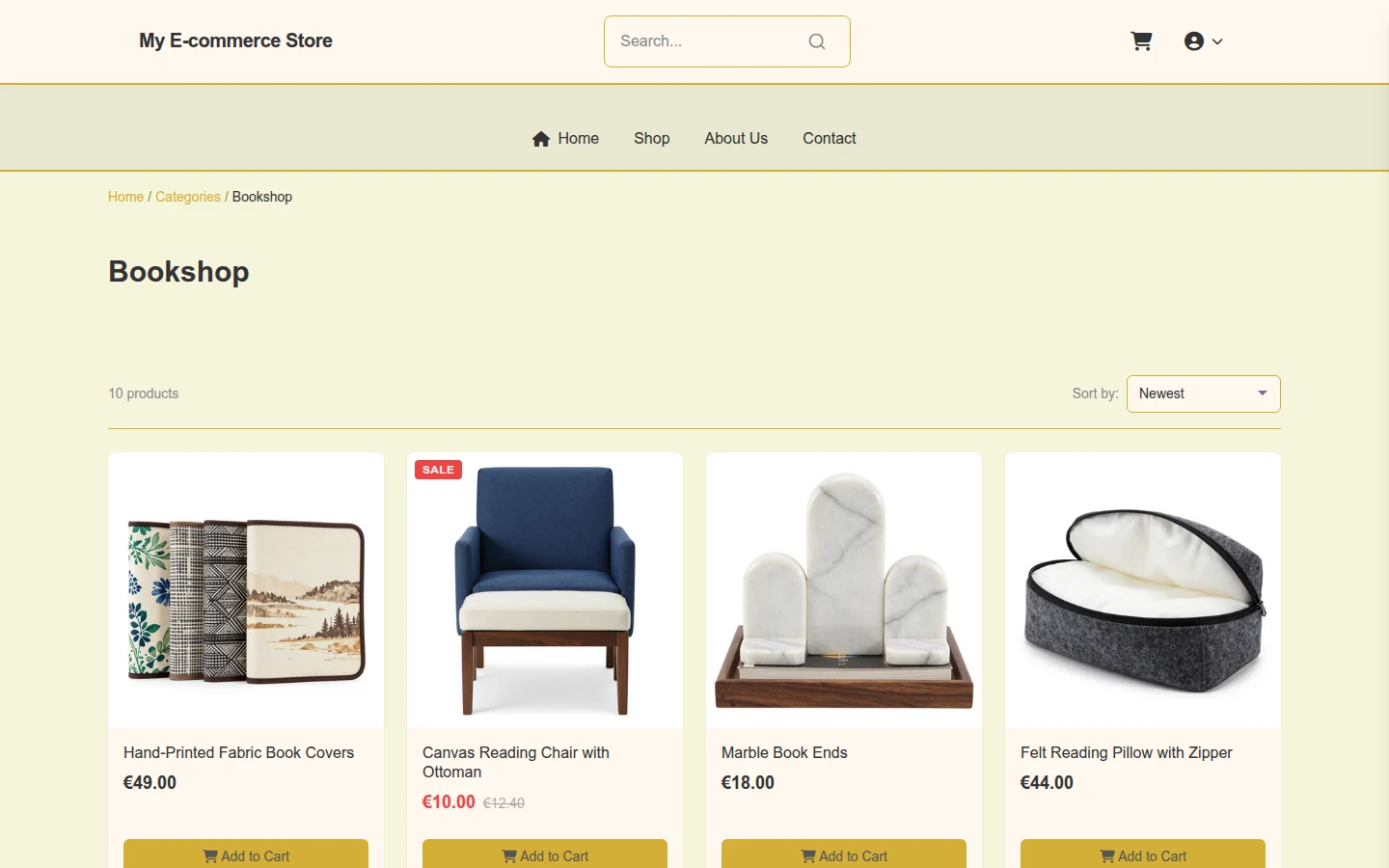Open the shopping cart icon

(1141, 41)
